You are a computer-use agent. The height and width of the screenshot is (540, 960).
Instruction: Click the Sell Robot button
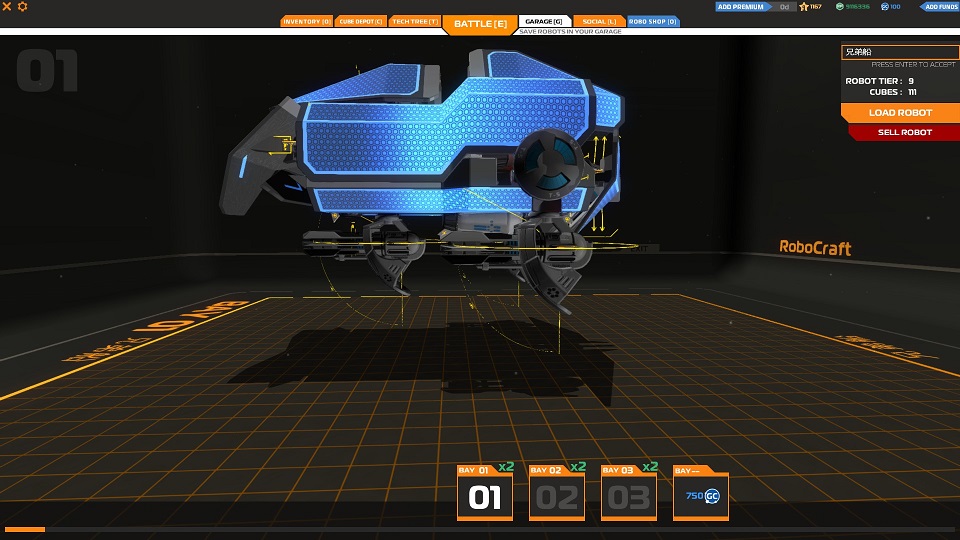(x=904, y=132)
